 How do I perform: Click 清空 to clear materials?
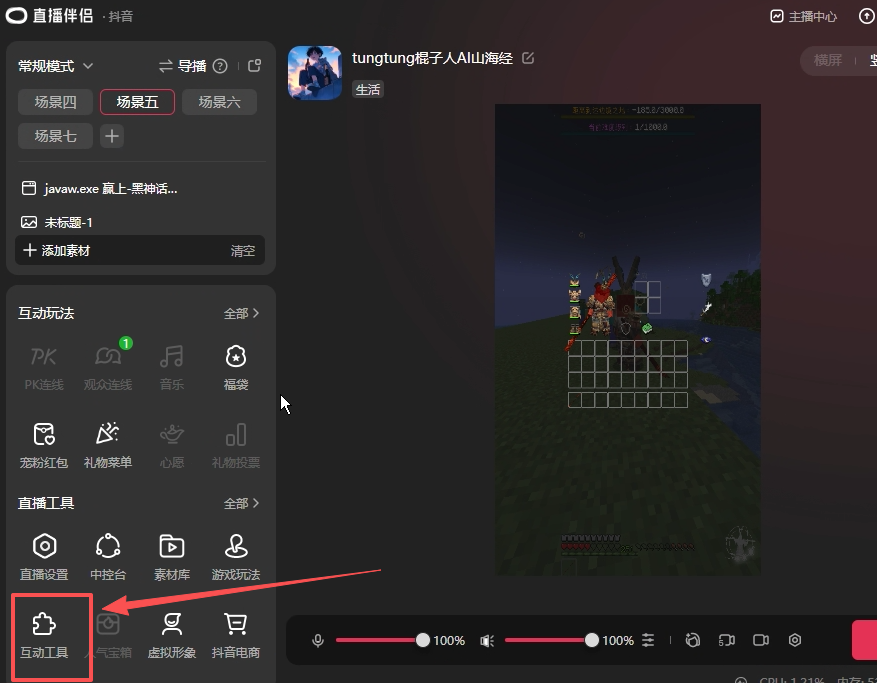pyautogui.click(x=243, y=251)
